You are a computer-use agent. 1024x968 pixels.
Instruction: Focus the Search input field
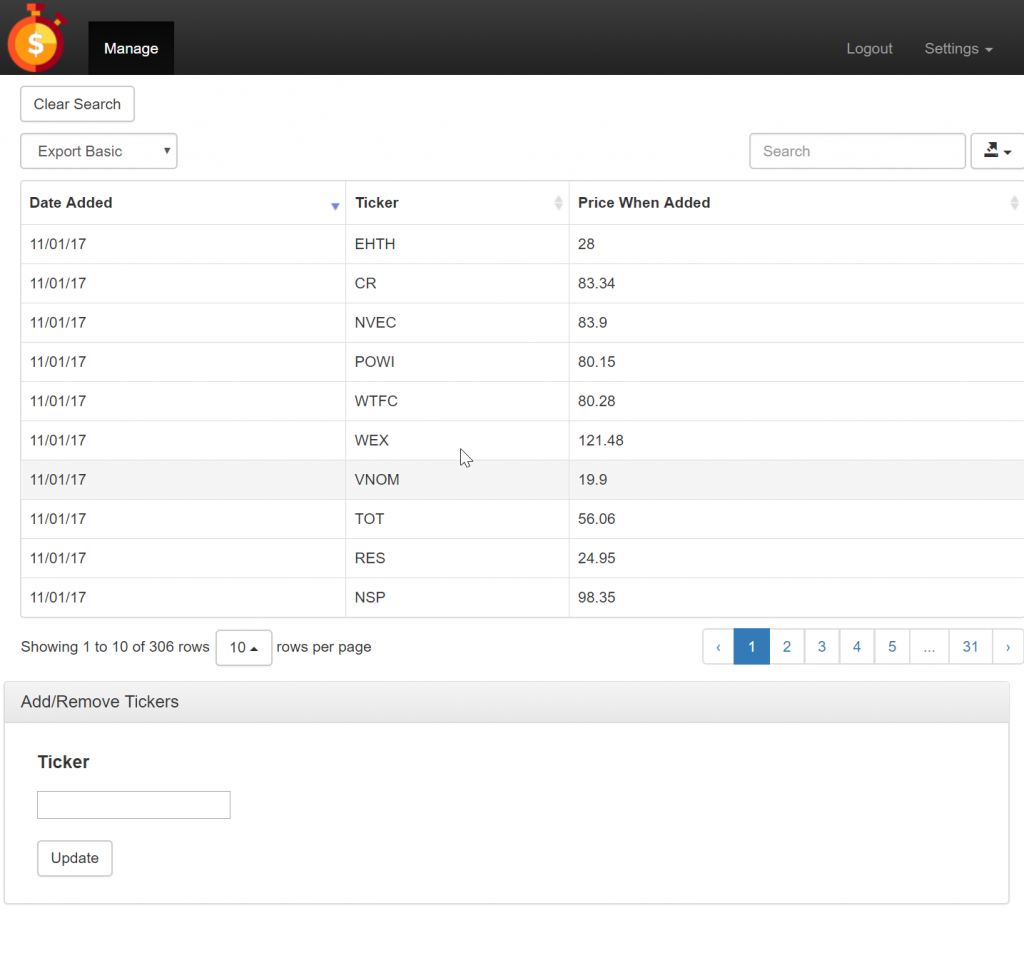tap(857, 151)
